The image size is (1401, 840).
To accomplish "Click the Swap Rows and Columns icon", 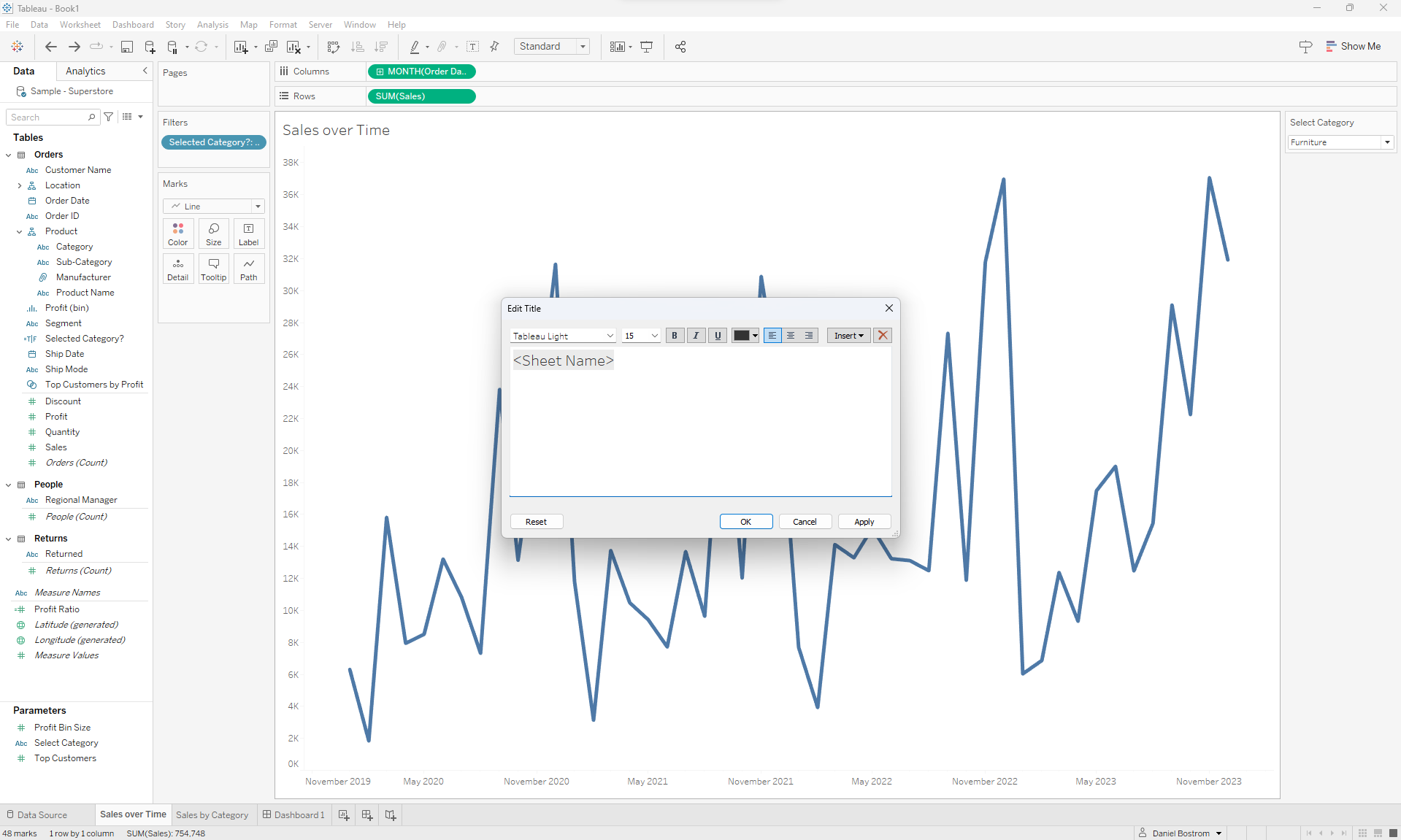I will (334, 47).
